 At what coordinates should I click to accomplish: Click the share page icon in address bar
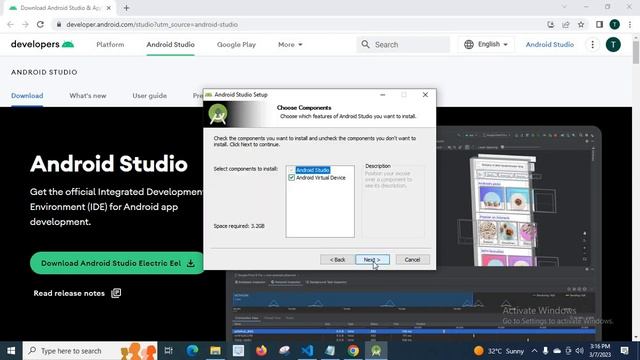pyautogui.click(x=566, y=24)
